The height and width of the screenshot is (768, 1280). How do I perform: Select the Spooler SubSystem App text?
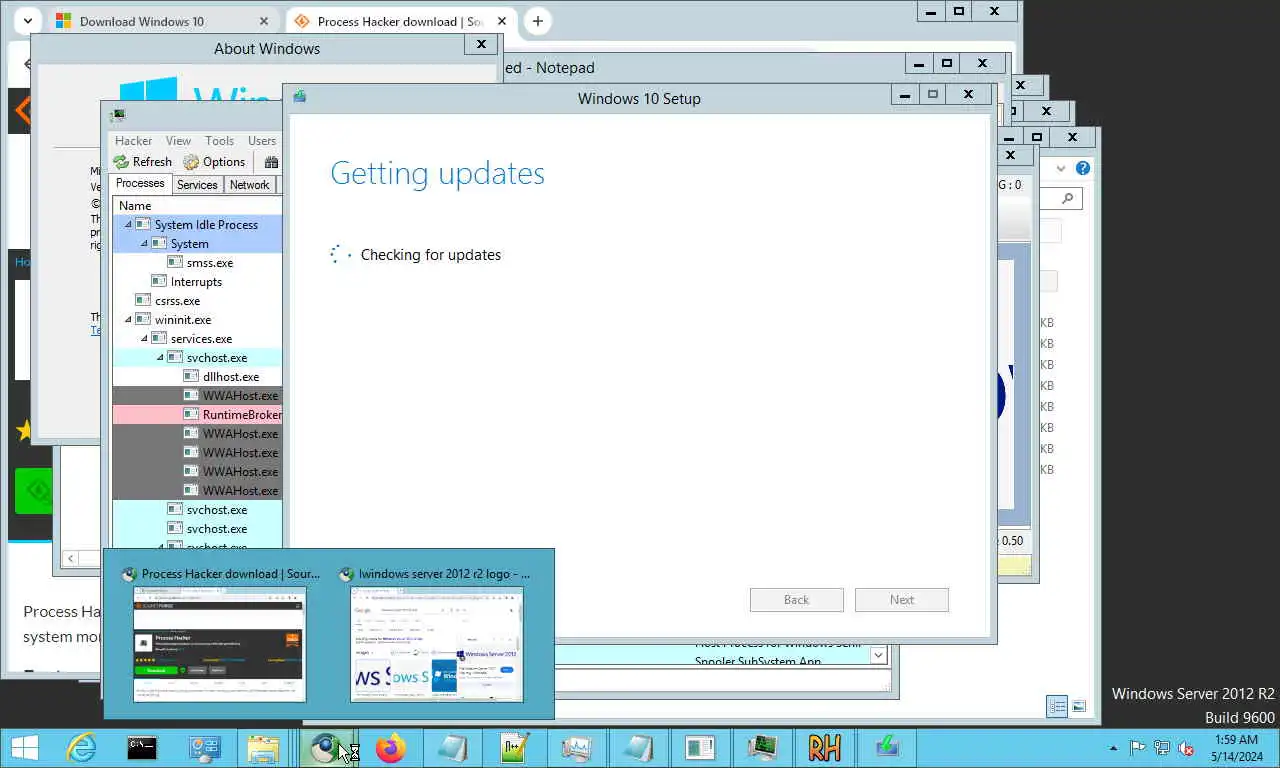click(758, 661)
